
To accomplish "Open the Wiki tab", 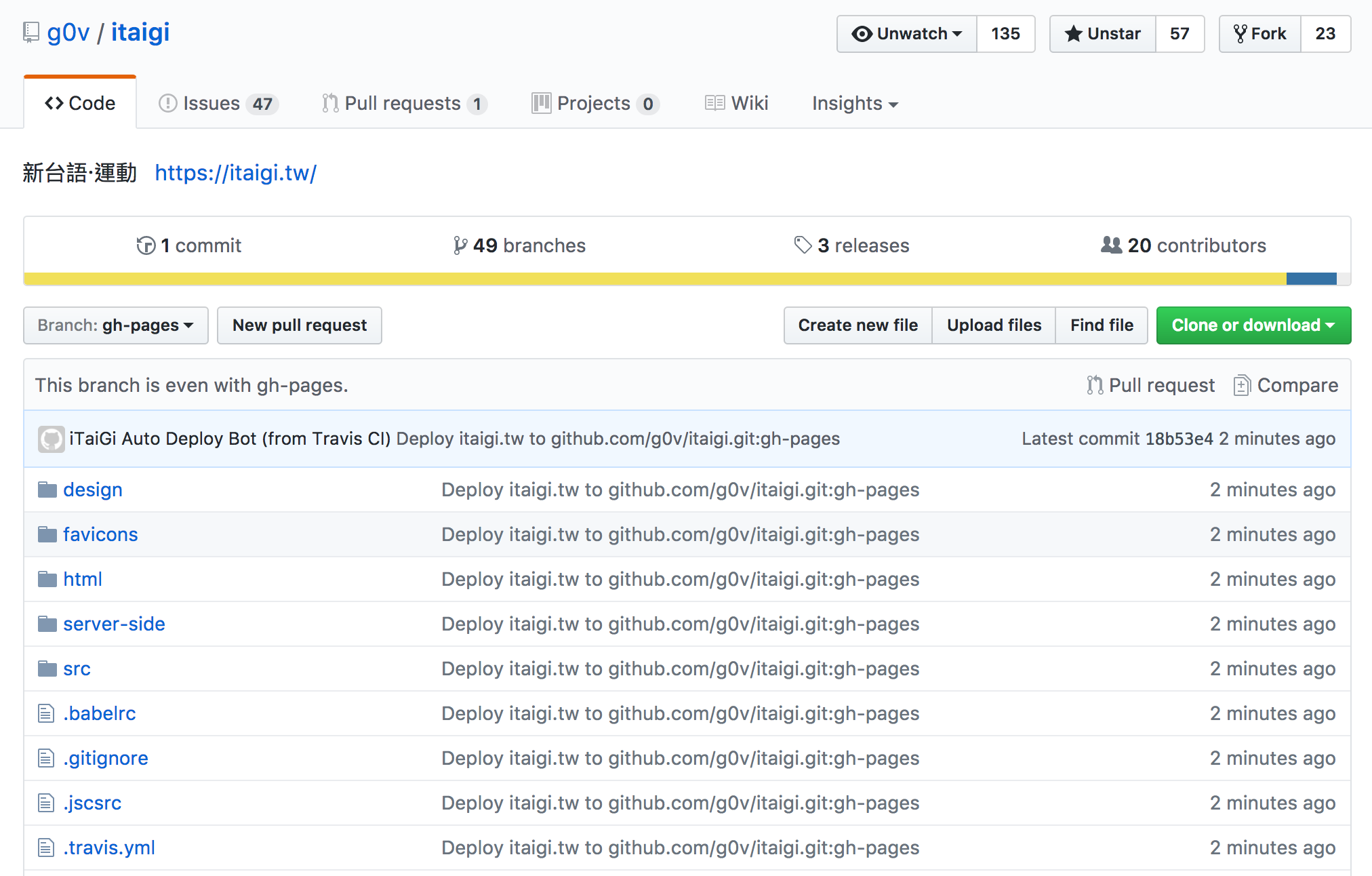I will pos(737,103).
